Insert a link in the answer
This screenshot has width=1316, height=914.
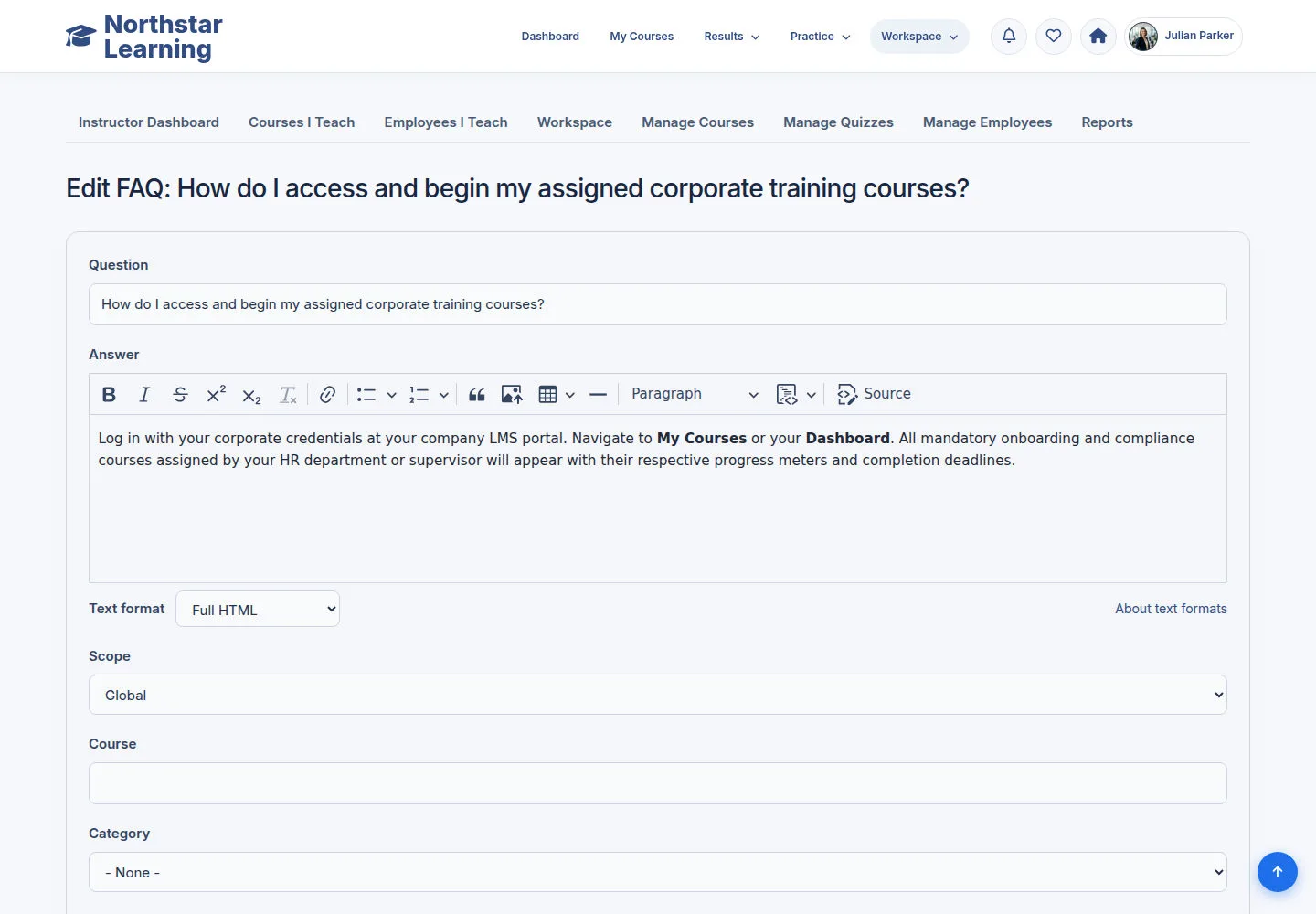coord(327,394)
